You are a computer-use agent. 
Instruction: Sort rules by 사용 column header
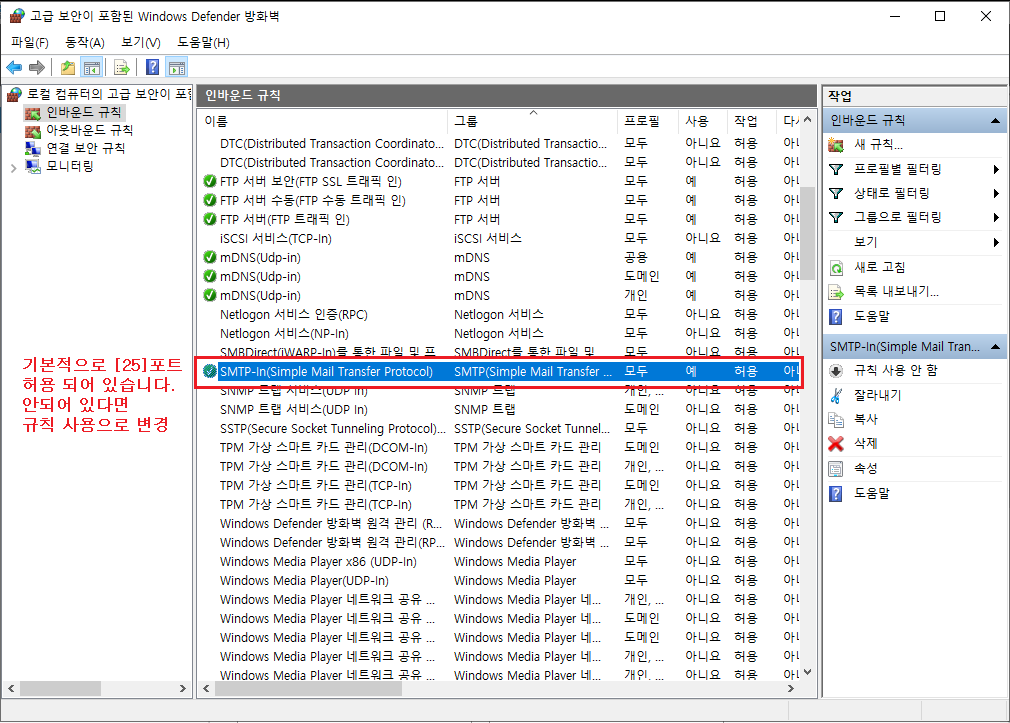tap(703, 121)
